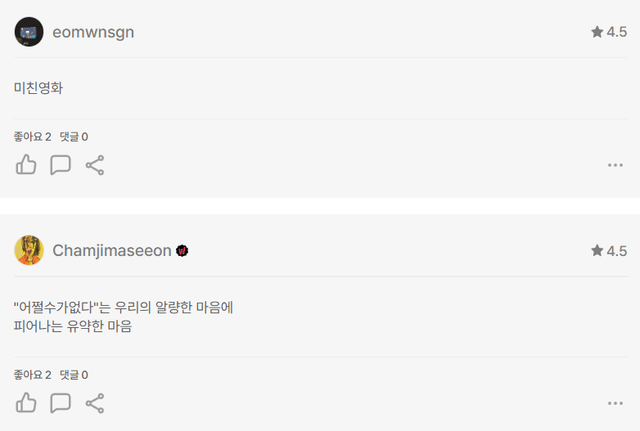Open more options for Chamjimaseeon's review
The height and width of the screenshot is (431, 640).
pos(615,403)
